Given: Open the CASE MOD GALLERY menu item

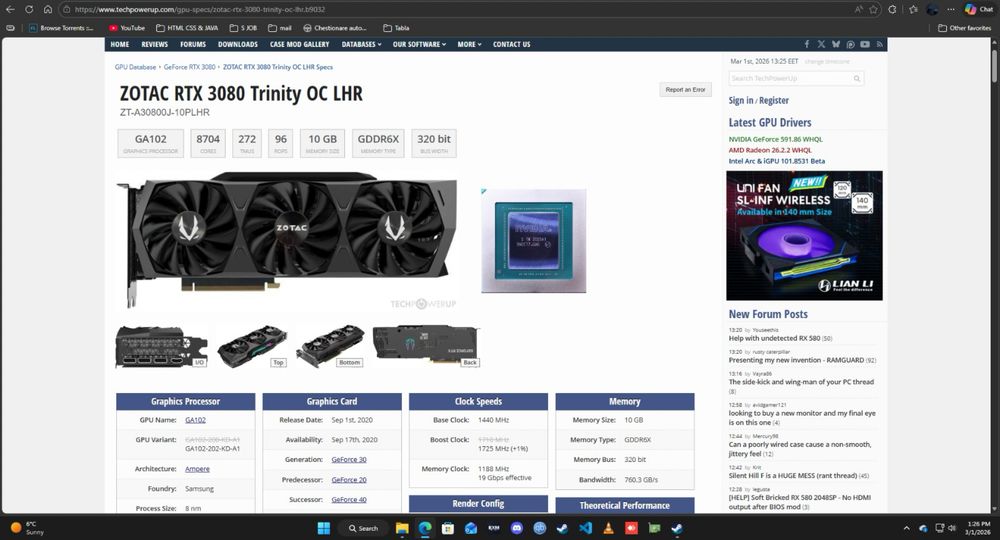Looking at the screenshot, I should (299, 44).
